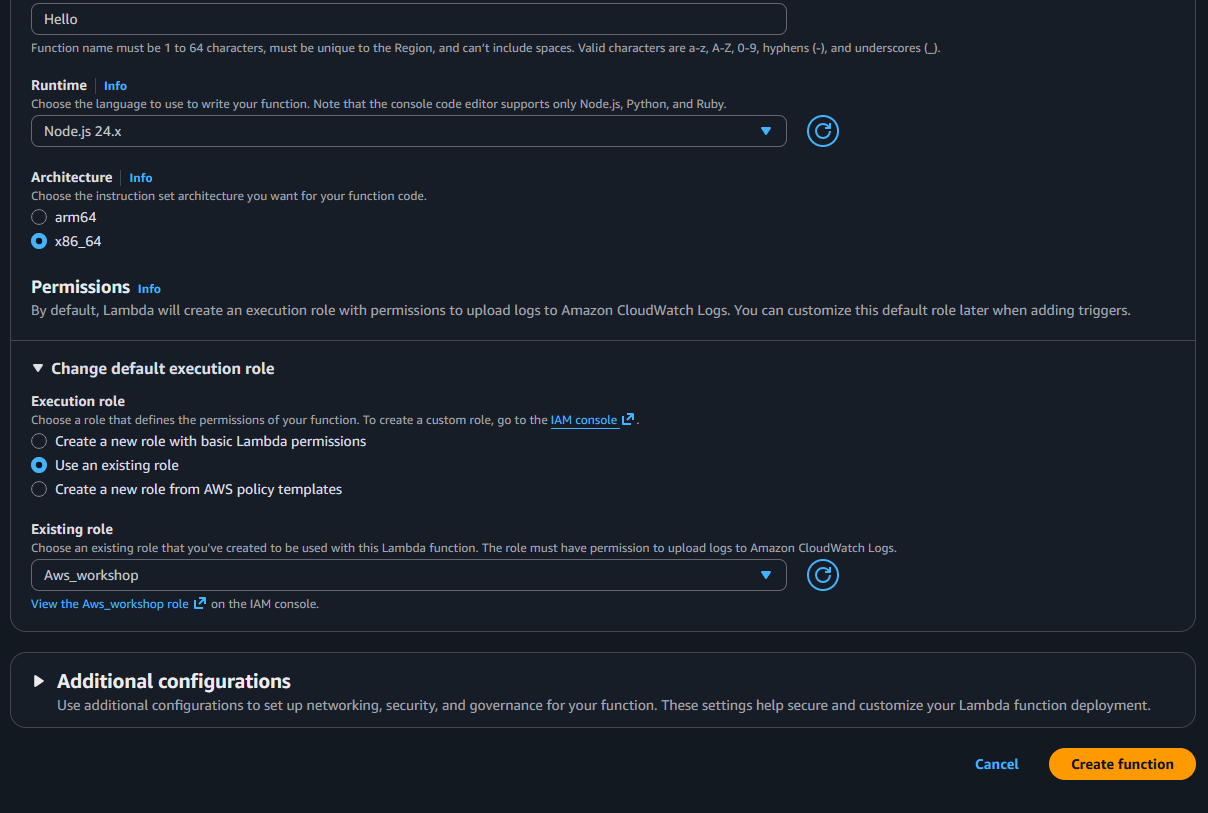Open Info link next to Architecture
1208x813 pixels.
(x=140, y=178)
